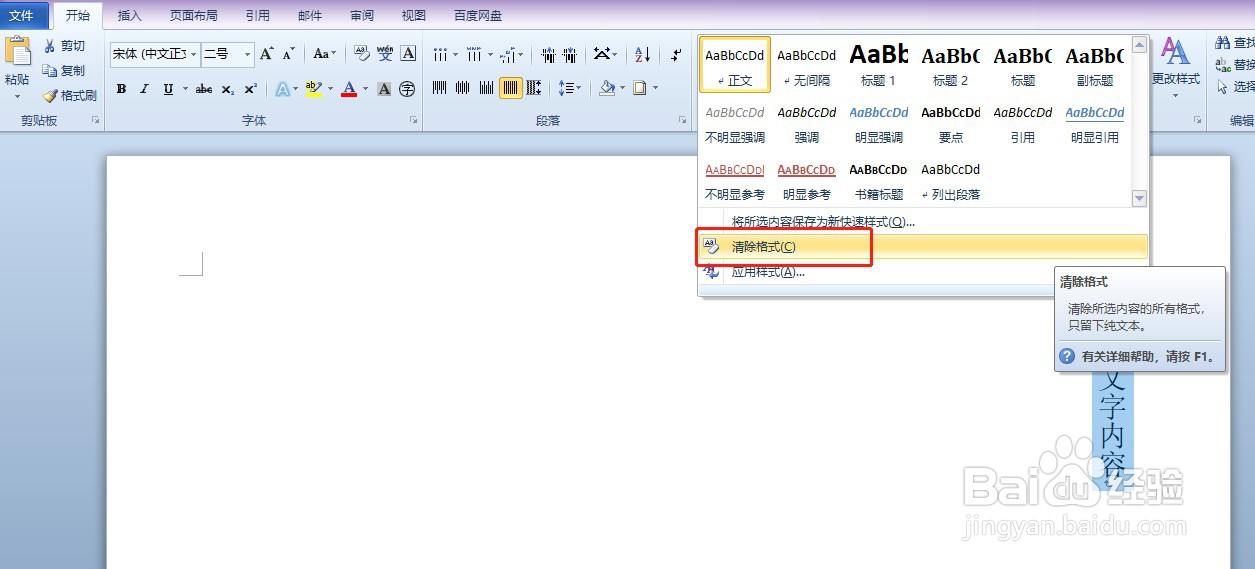Expand the Borders dropdown arrow
The image size is (1255, 569).
(x=655, y=88)
